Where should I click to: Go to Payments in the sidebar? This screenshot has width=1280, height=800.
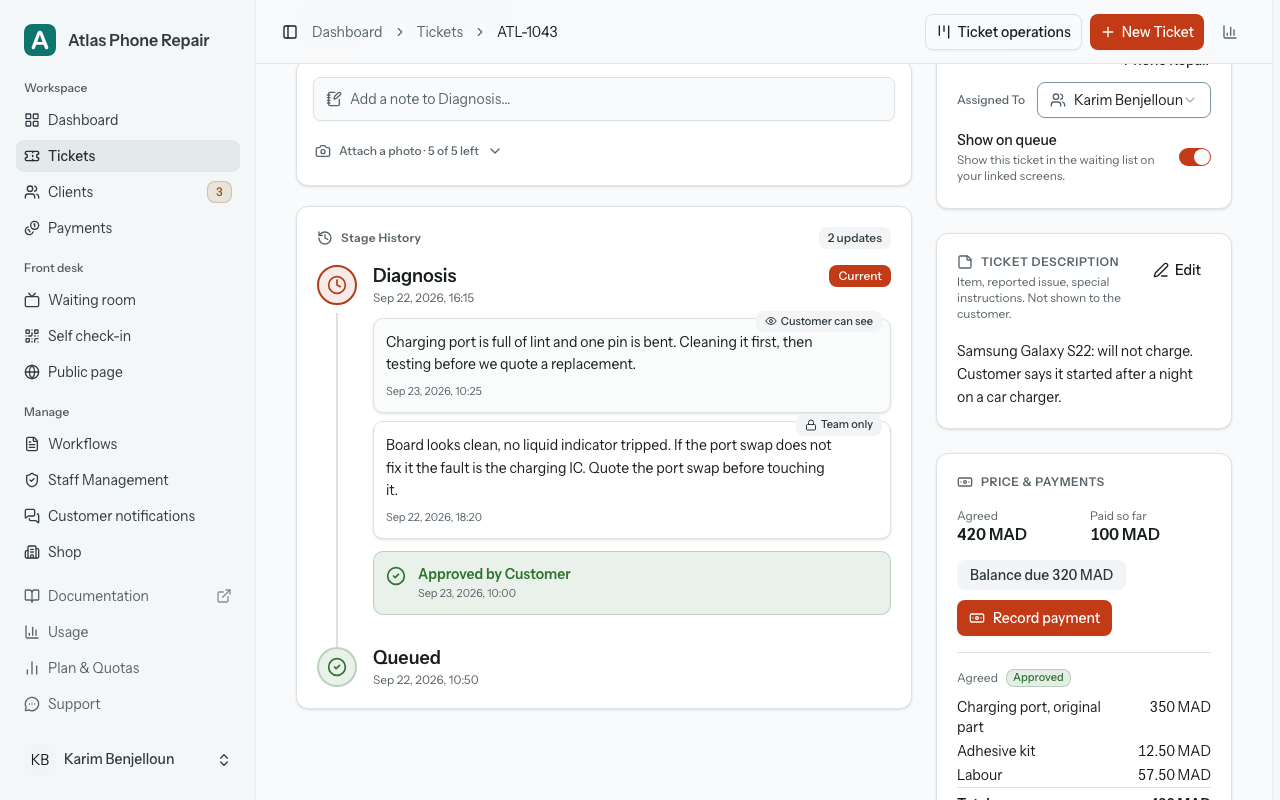[128, 228]
